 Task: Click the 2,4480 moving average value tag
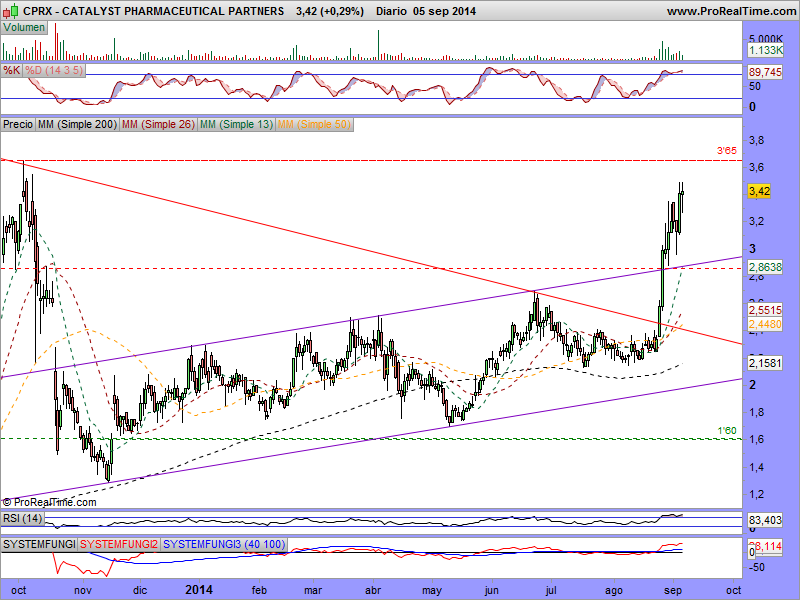765,324
